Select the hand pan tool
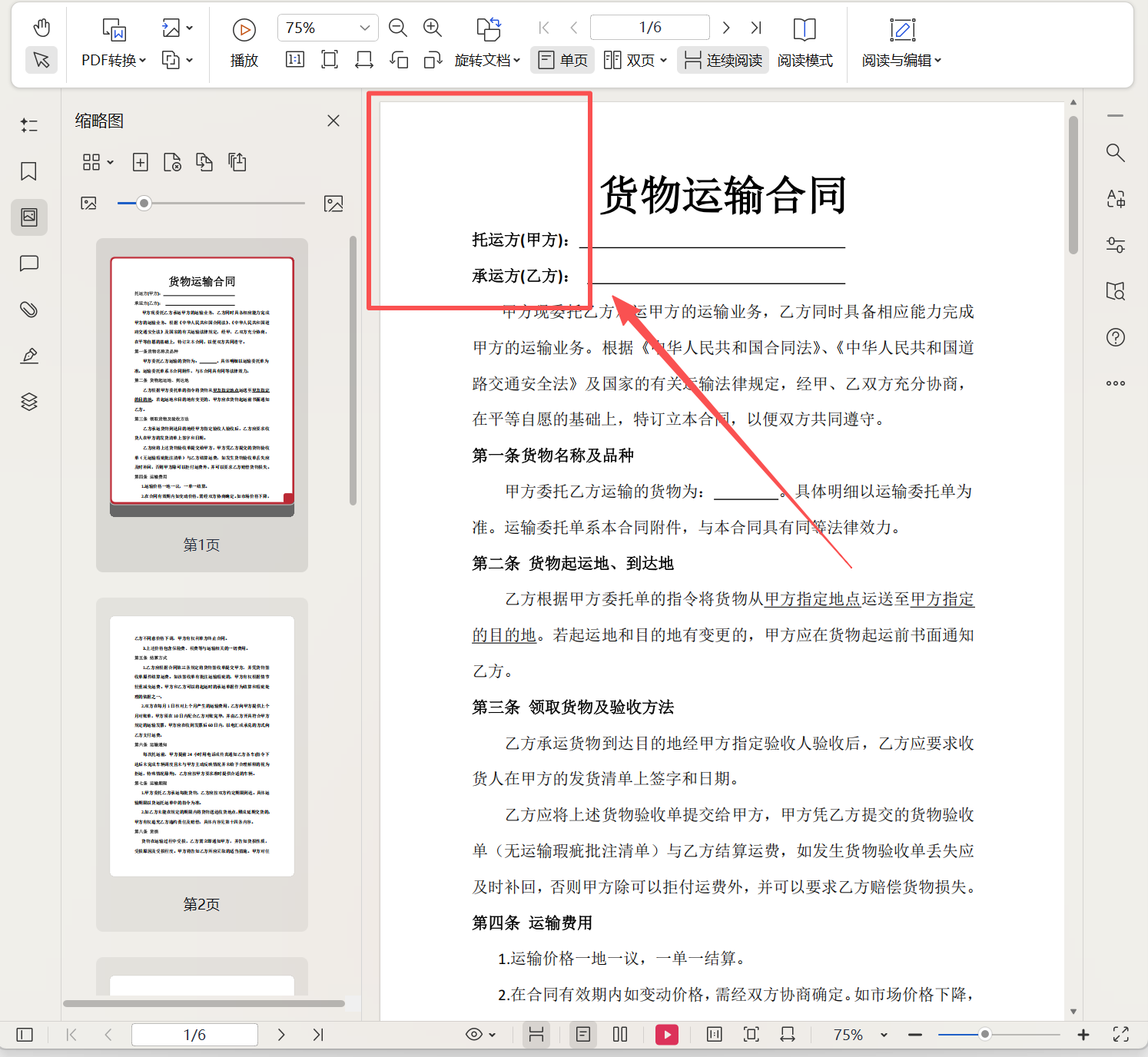Screen dimensions: 1148x1057 [41, 28]
